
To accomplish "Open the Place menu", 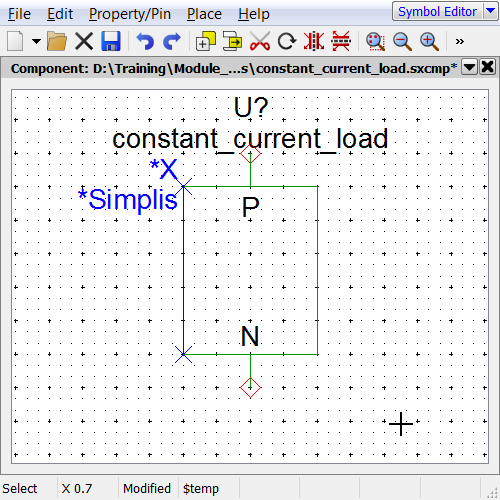I will (x=204, y=14).
